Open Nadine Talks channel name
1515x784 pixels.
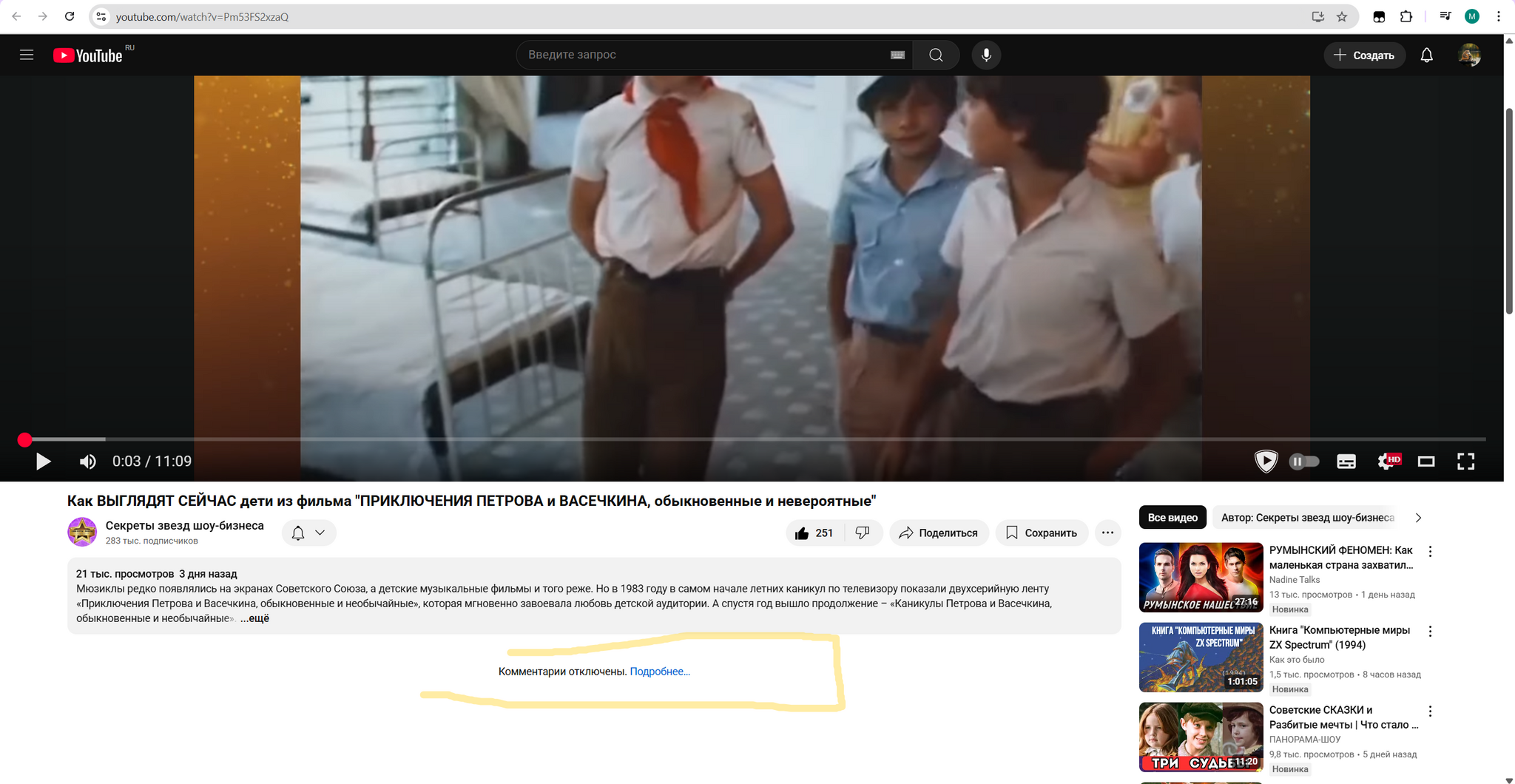pos(1295,580)
